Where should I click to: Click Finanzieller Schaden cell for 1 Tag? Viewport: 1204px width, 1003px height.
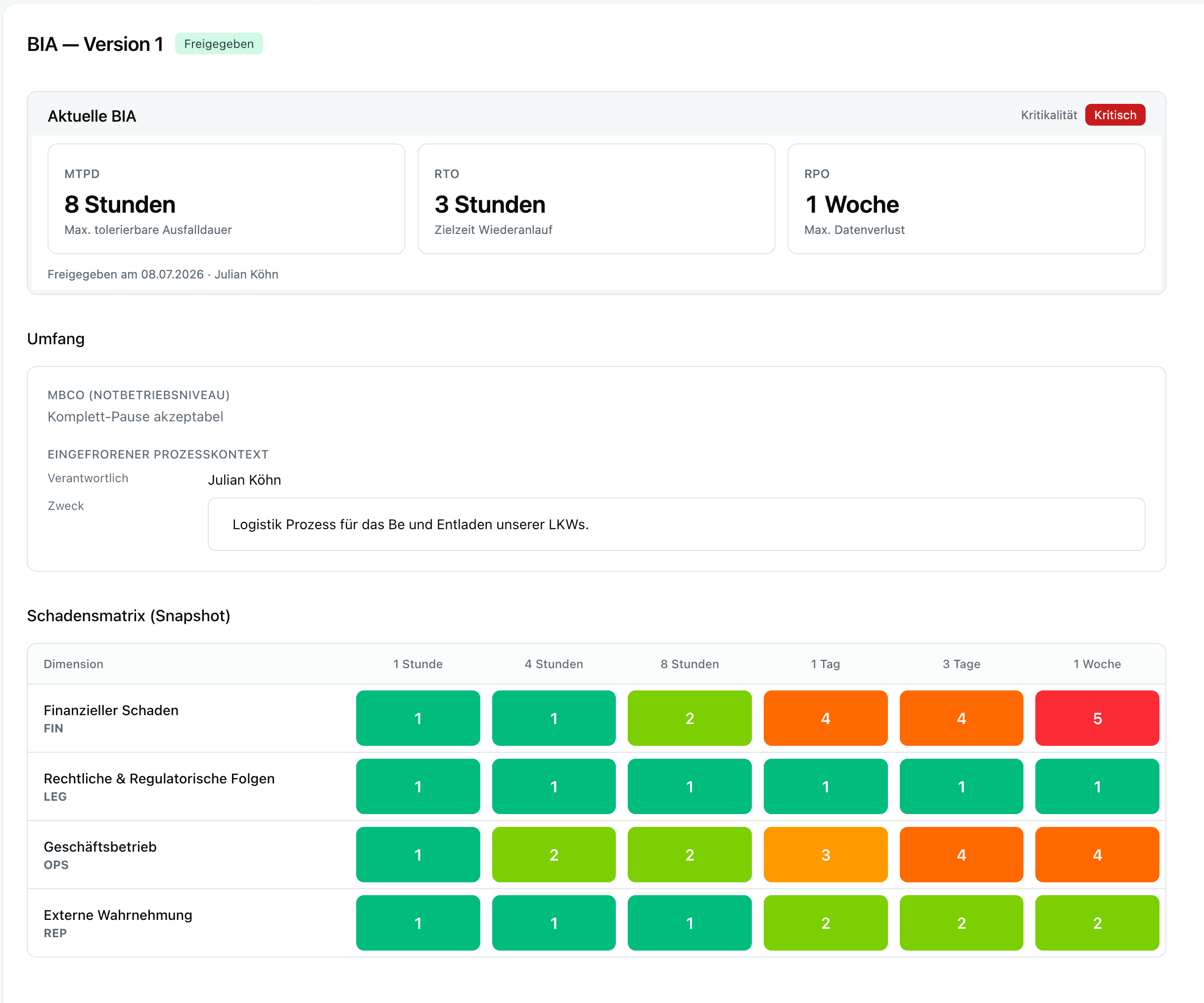(826, 718)
